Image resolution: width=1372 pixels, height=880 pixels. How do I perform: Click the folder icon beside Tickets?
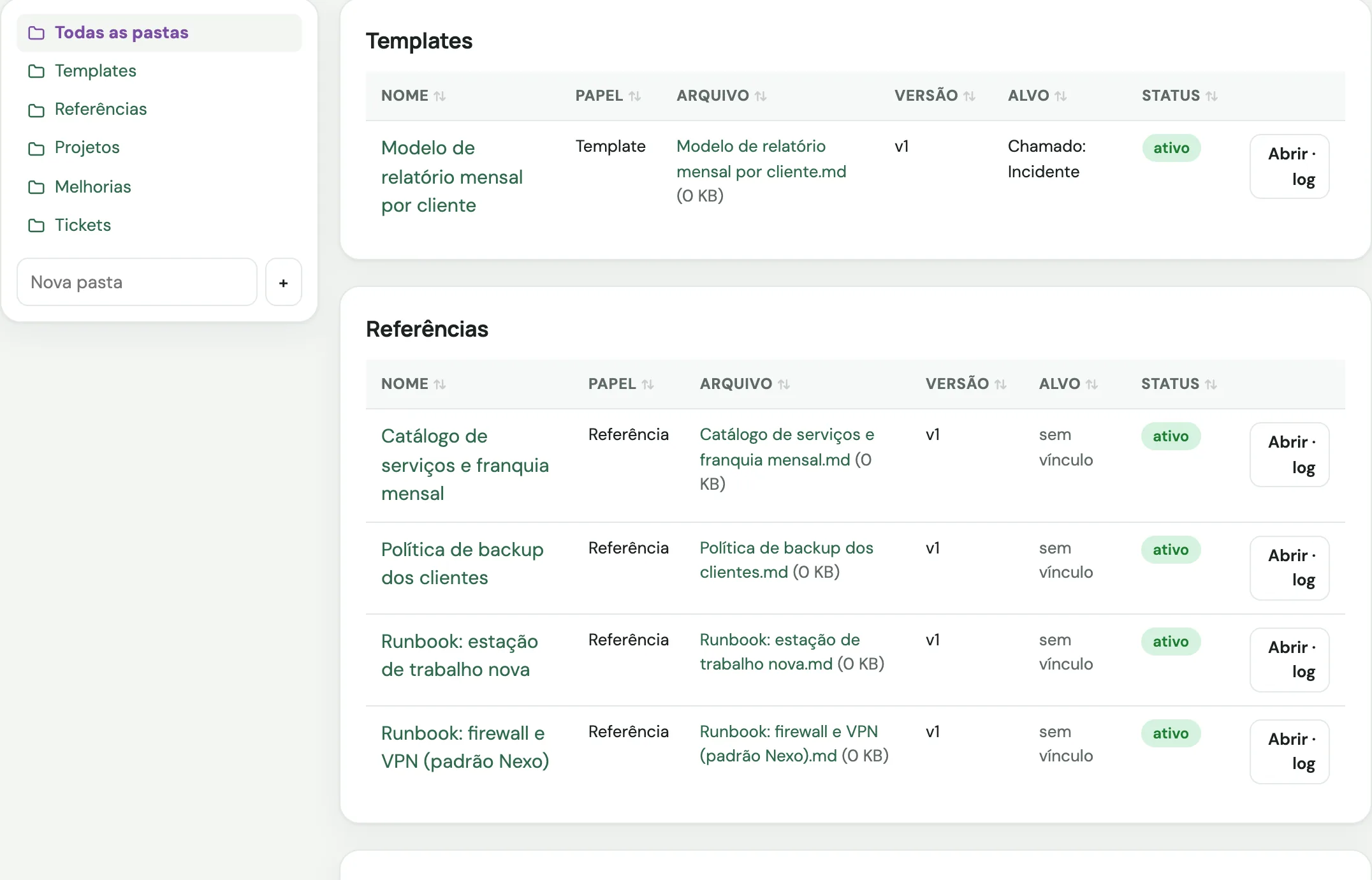tap(36, 225)
